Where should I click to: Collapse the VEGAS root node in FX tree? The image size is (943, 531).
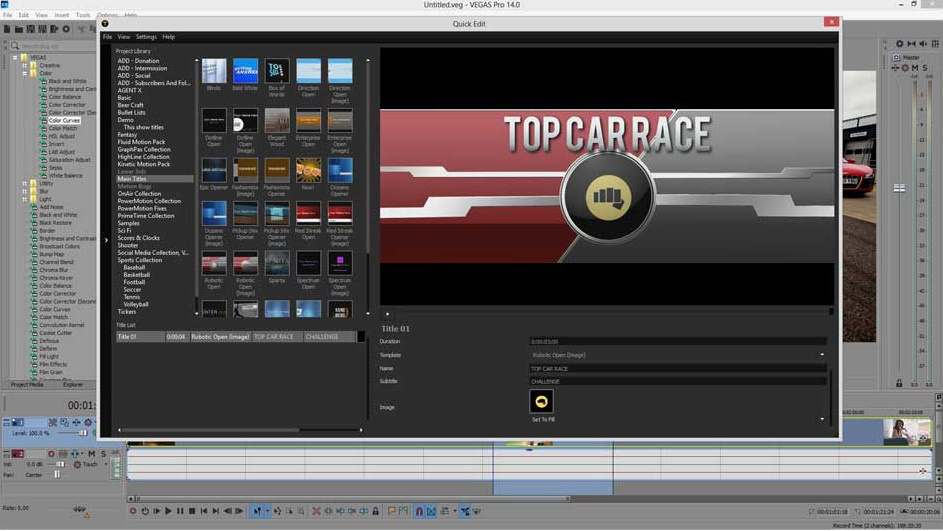click(x=15, y=57)
